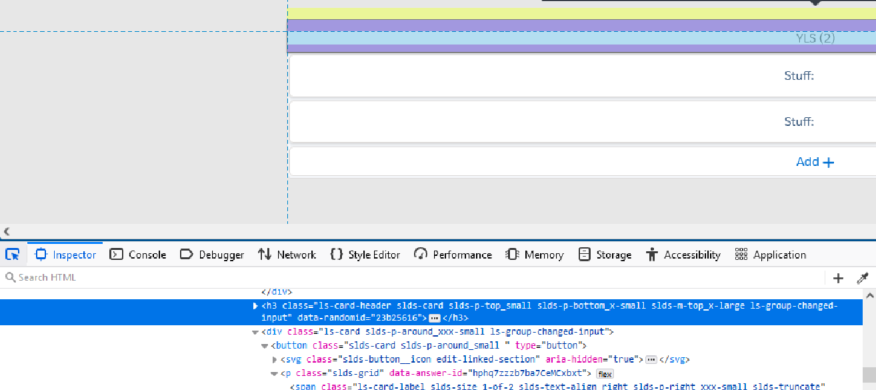Collapse the p slds-grid node
Screen dimensions: 876x390
(274, 374)
